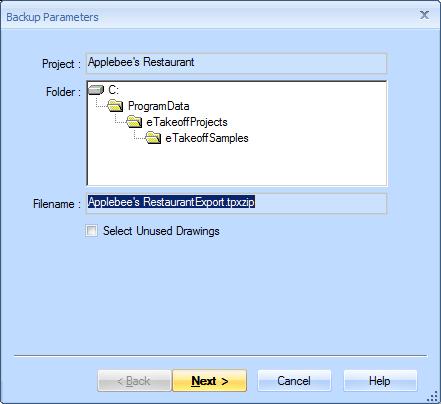Proceed with the Next button
Viewport: 441px width, 404px height.
[x=210, y=380]
